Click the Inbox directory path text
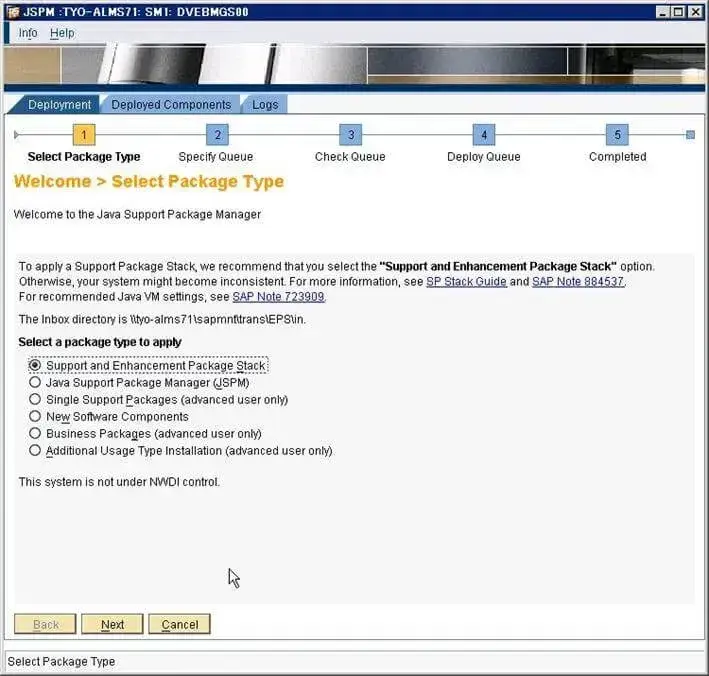This screenshot has height=676, width=709. 218,320
